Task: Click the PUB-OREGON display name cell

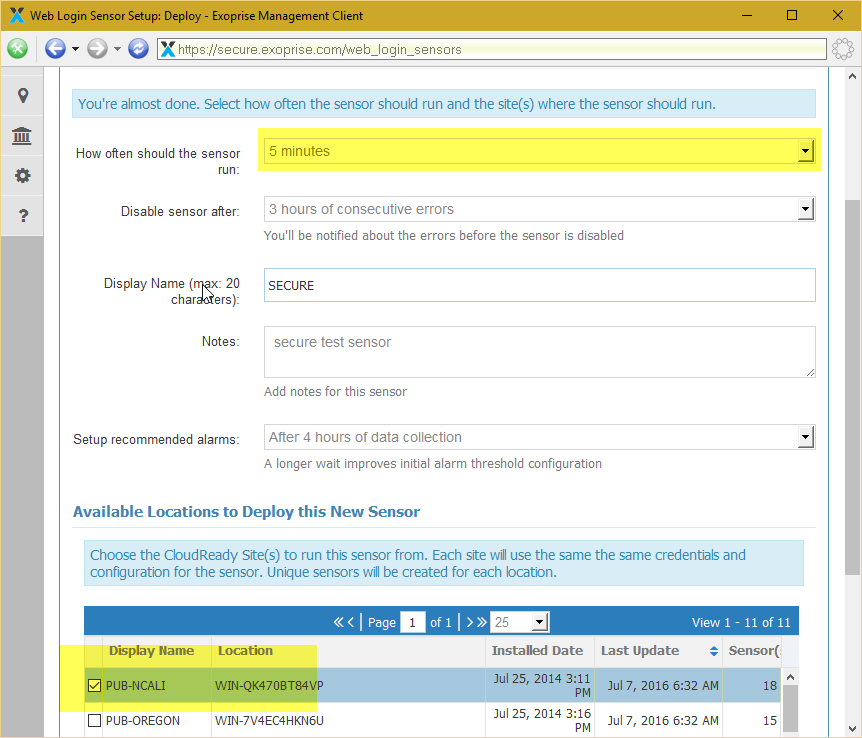Action: [x=157, y=720]
